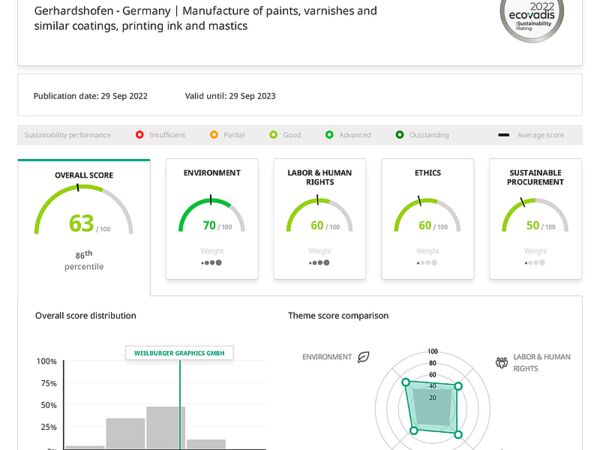The width and height of the screenshot is (600, 450).
Task: Open the Ethics score card
Action: (427, 219)
